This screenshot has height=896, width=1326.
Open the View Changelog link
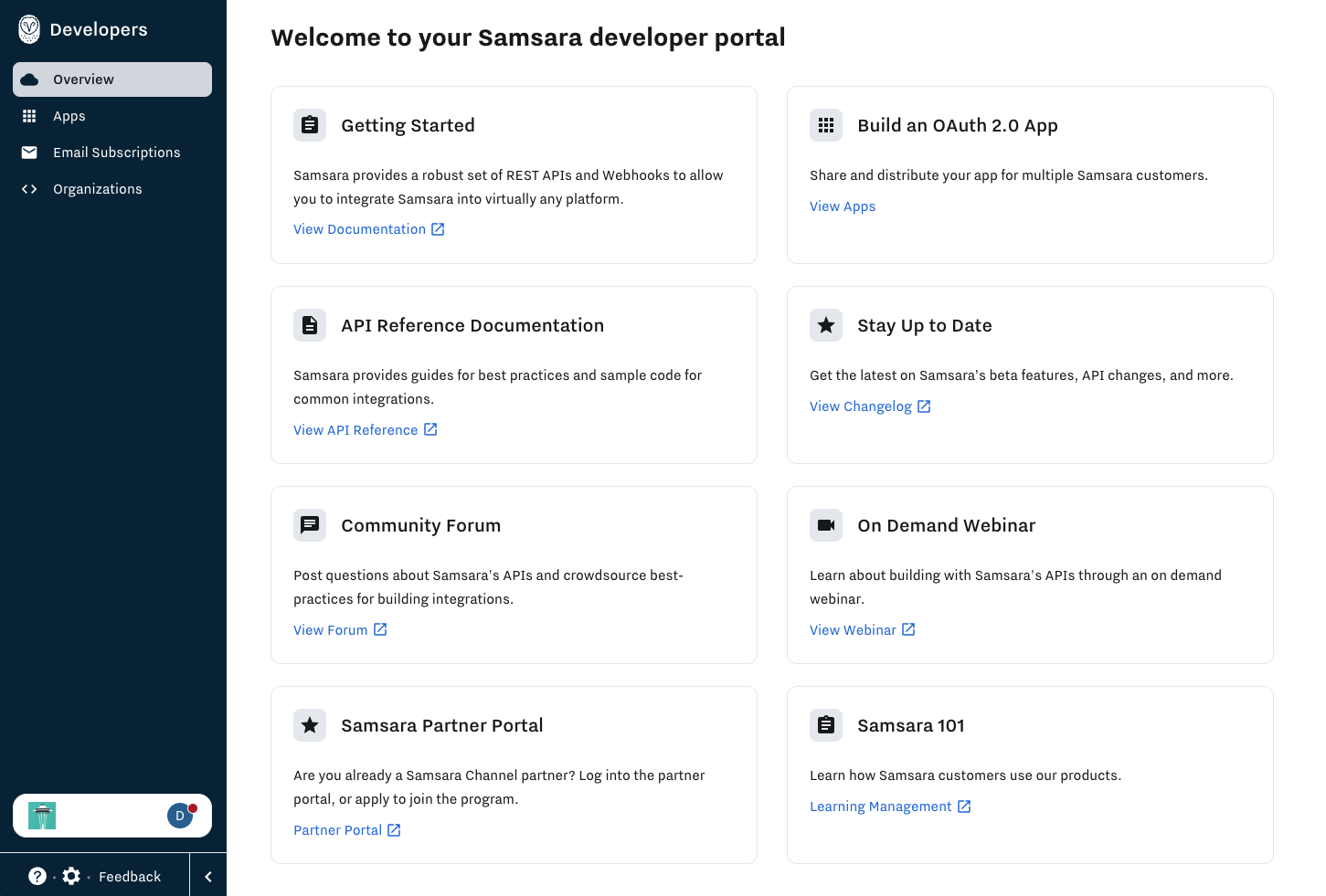pos(861,406)
